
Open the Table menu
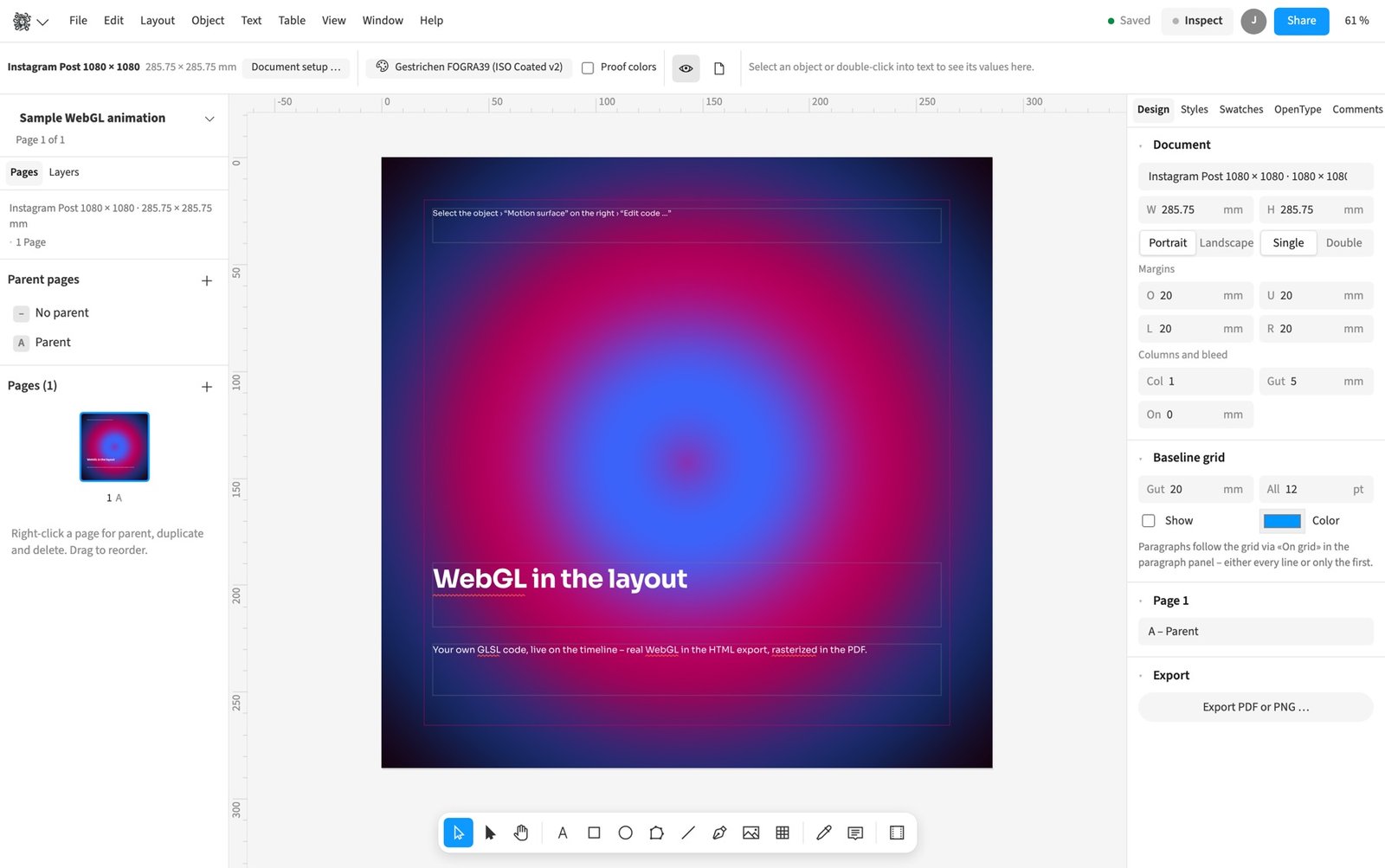coord(292,21)
